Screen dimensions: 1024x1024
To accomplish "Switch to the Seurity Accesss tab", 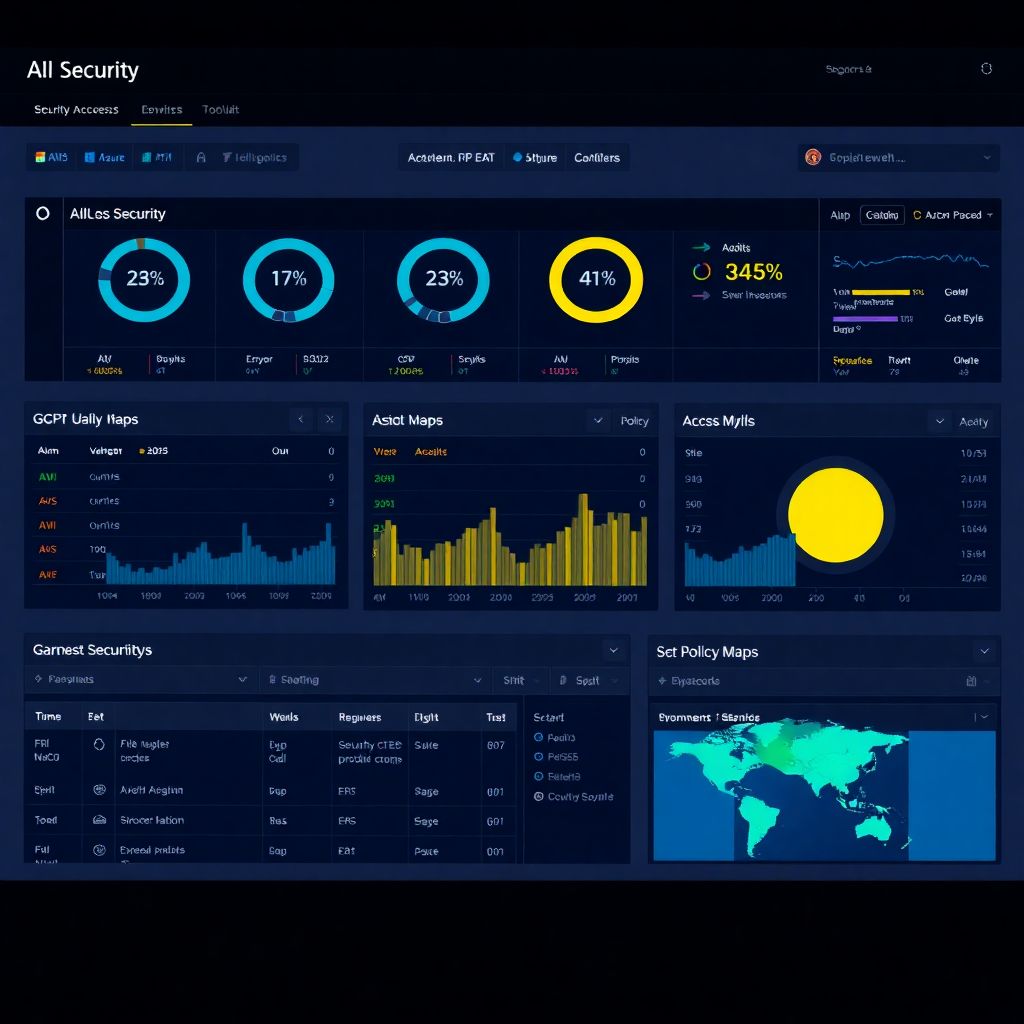I will pyautogui.click(x=76, y=110).
